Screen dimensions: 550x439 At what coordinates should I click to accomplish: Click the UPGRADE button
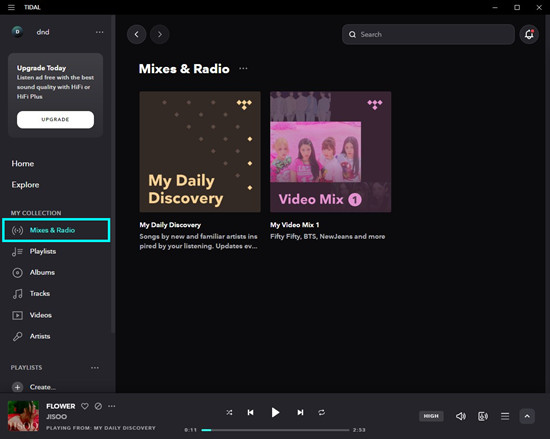[x=55, y=120]
